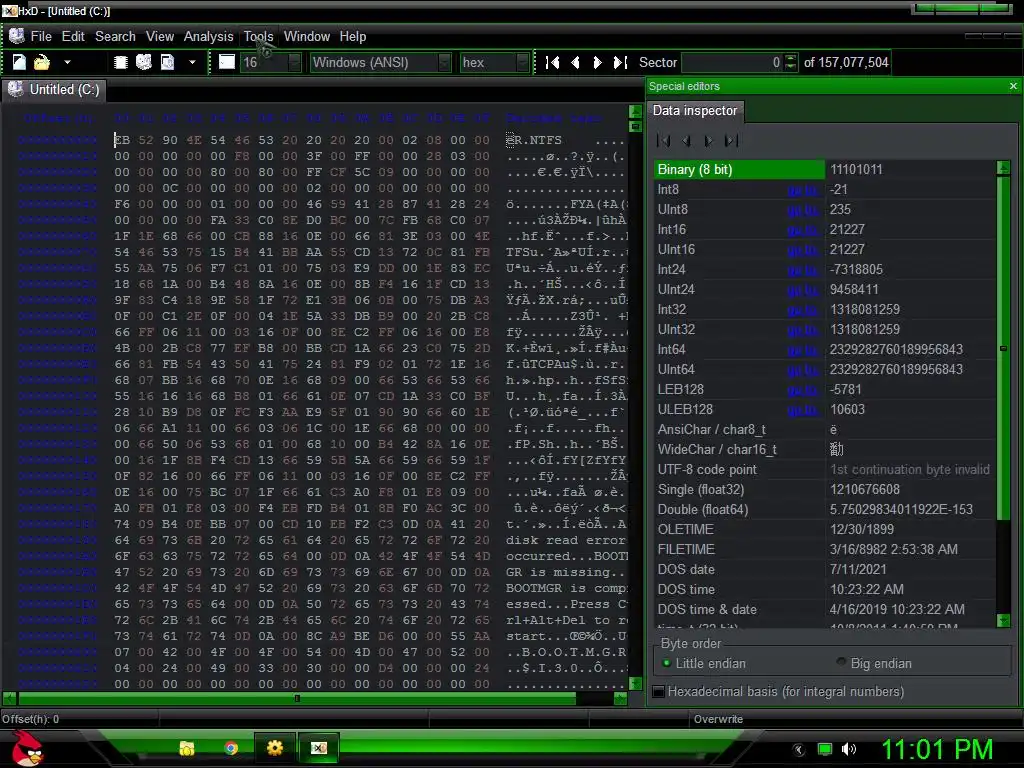Open the Window menu
The image size is (1024, 768).
[x=307, y=37]
